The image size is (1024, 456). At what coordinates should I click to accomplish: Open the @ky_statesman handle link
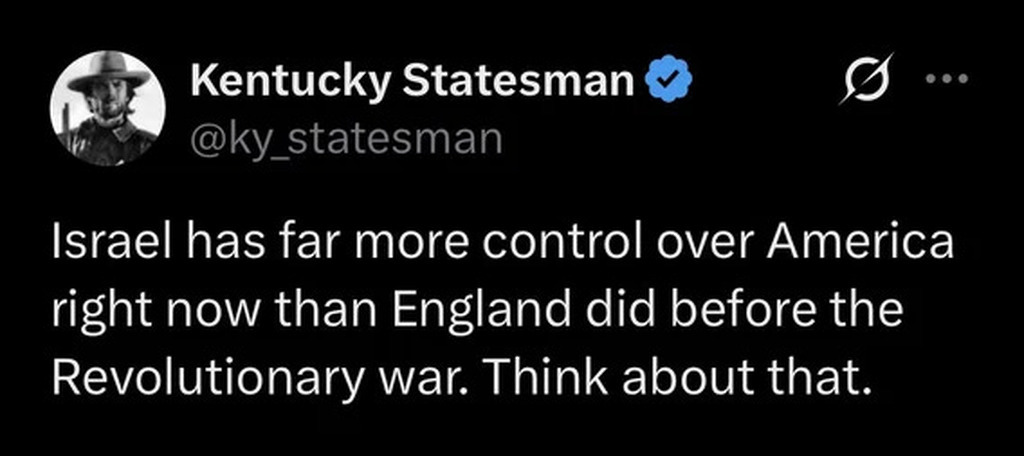345,138
